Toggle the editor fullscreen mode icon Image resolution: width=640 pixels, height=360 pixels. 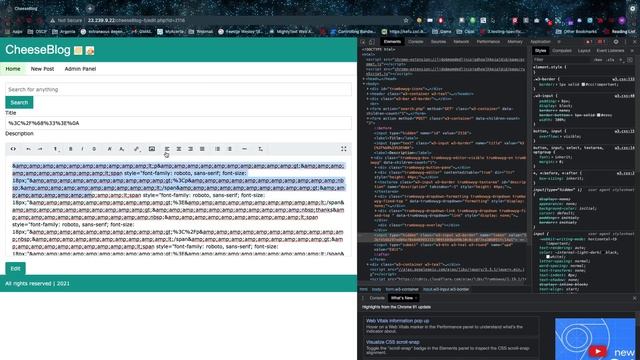click(344, 149)
